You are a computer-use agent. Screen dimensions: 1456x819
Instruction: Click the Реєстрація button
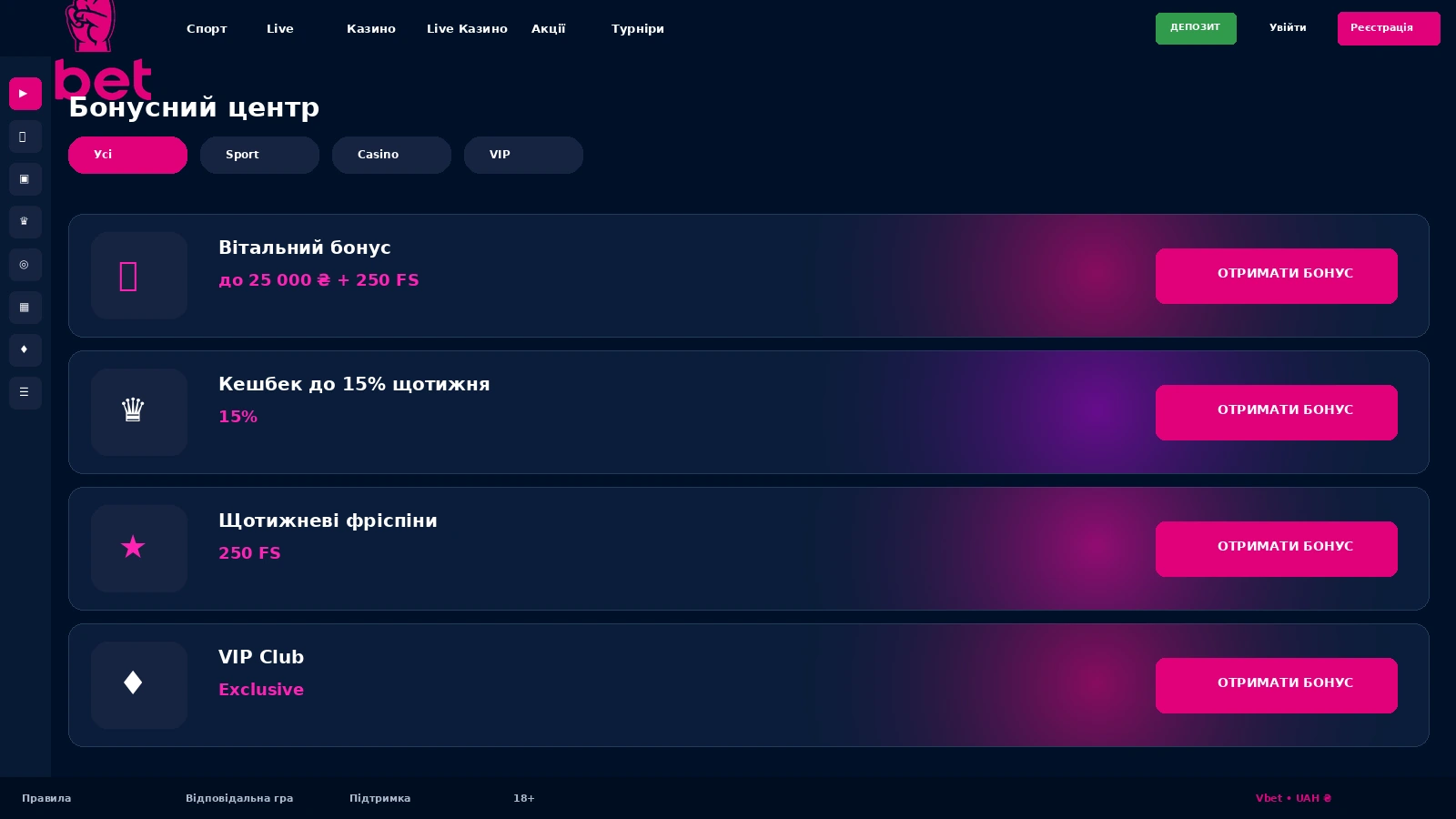tap(1389, 28)
